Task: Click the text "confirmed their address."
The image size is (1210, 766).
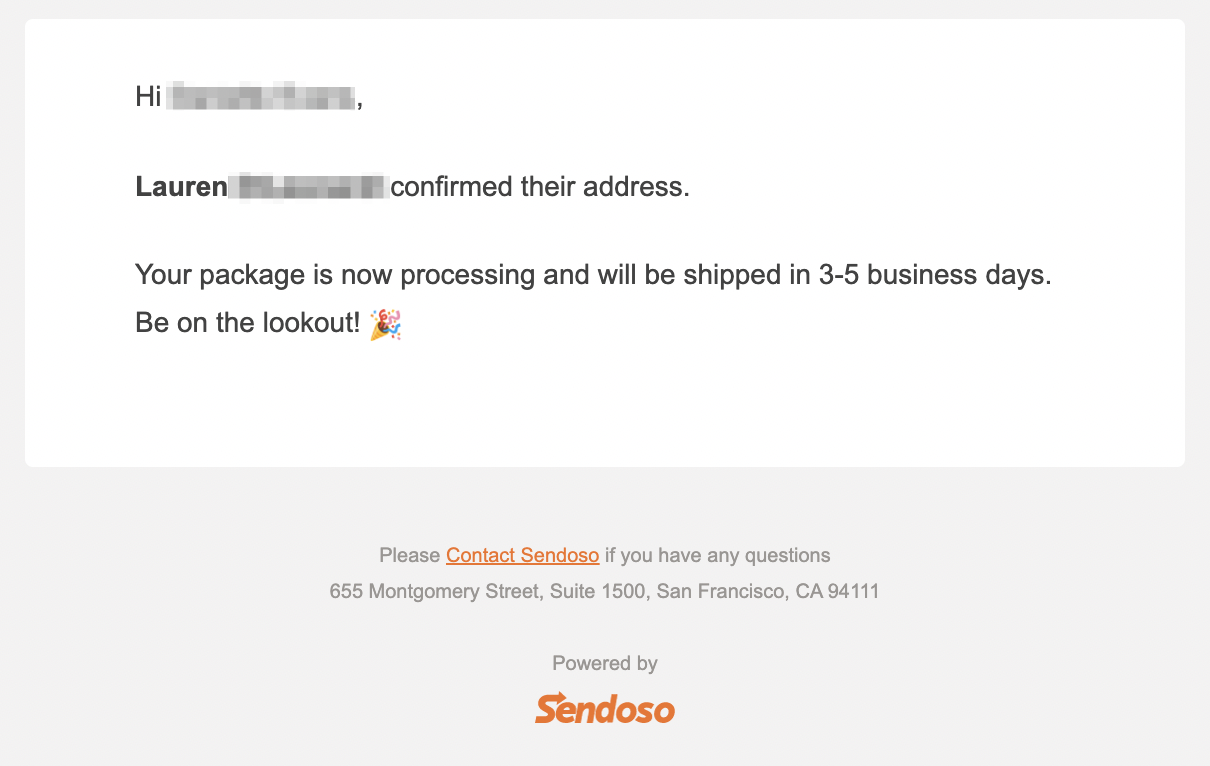Action: 540,187
